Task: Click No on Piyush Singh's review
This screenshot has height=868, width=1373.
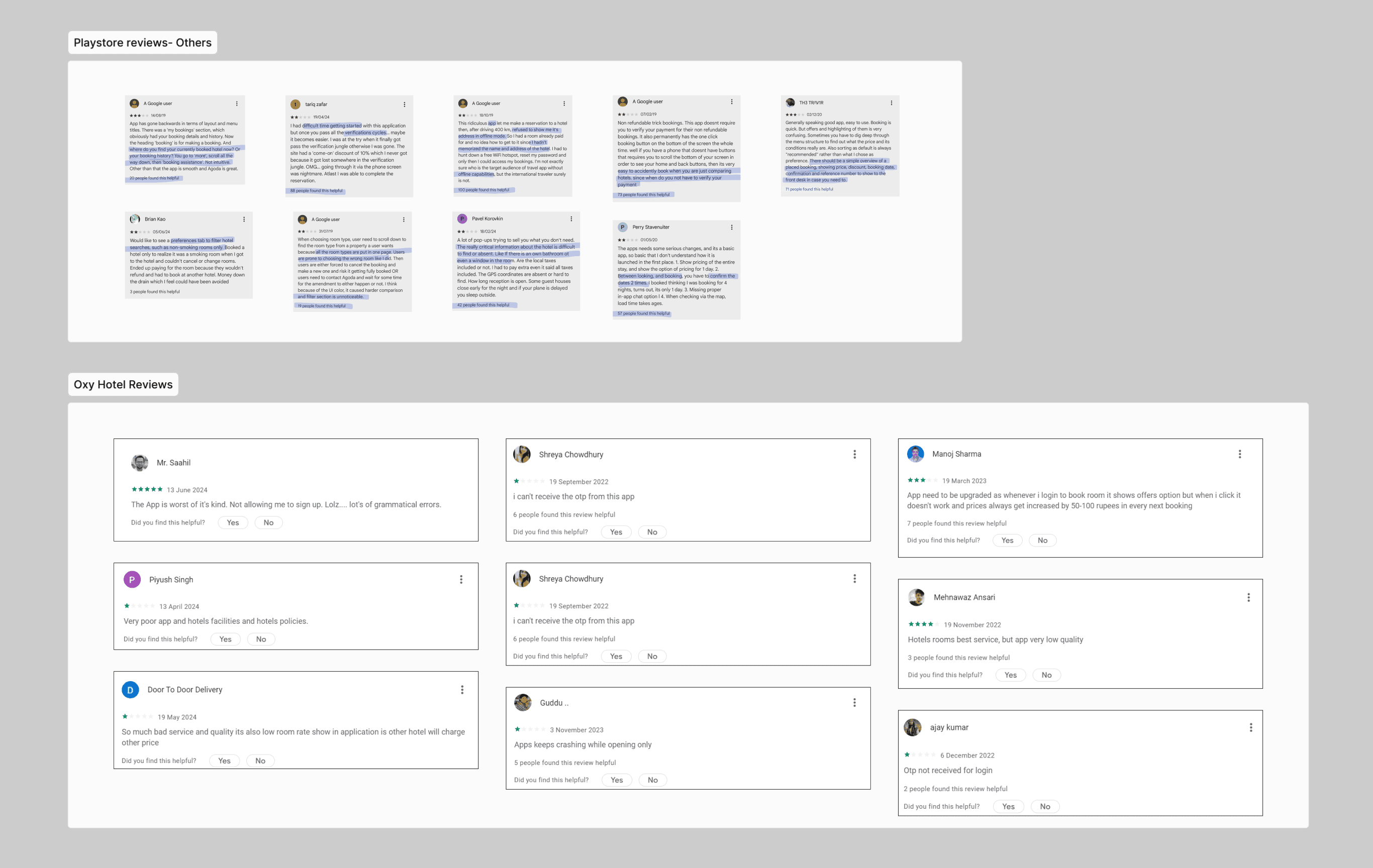Action: point(261,639)
